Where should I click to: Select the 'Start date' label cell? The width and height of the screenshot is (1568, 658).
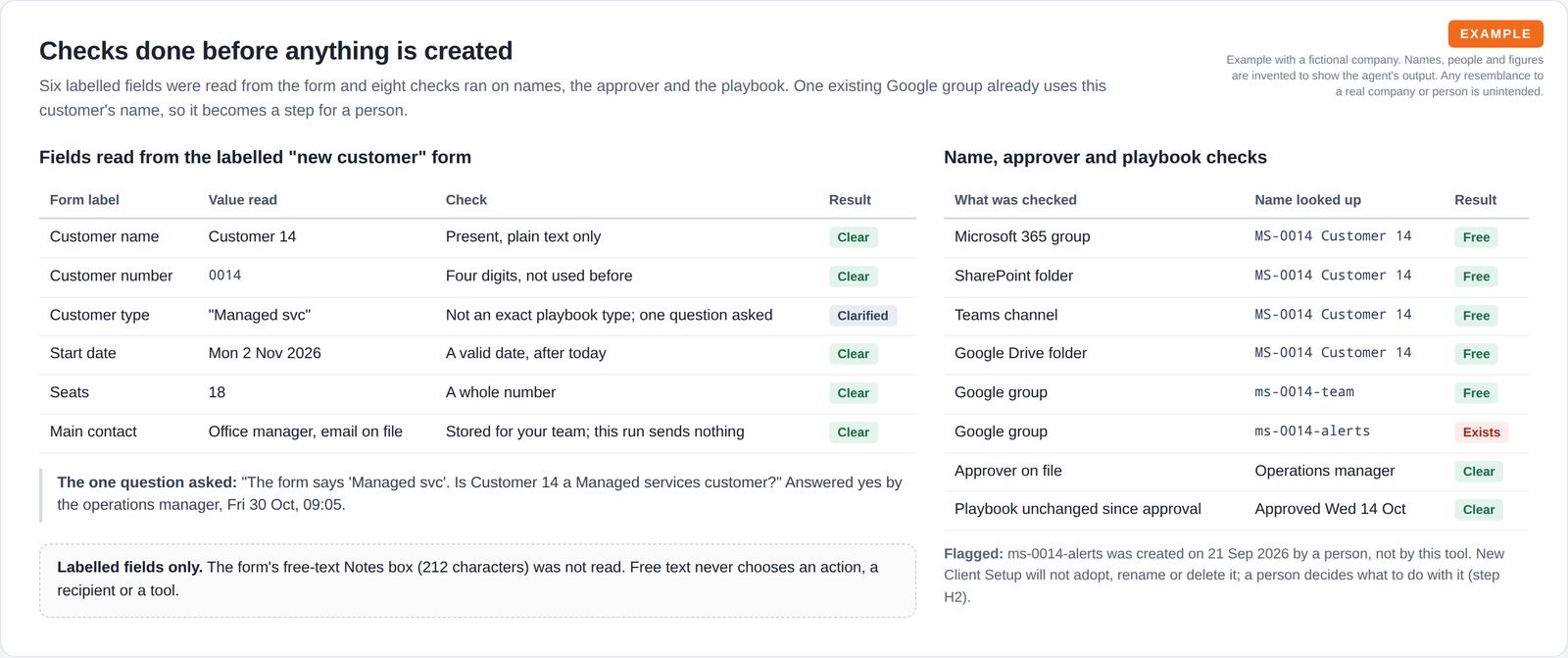[x=82, y=353]
